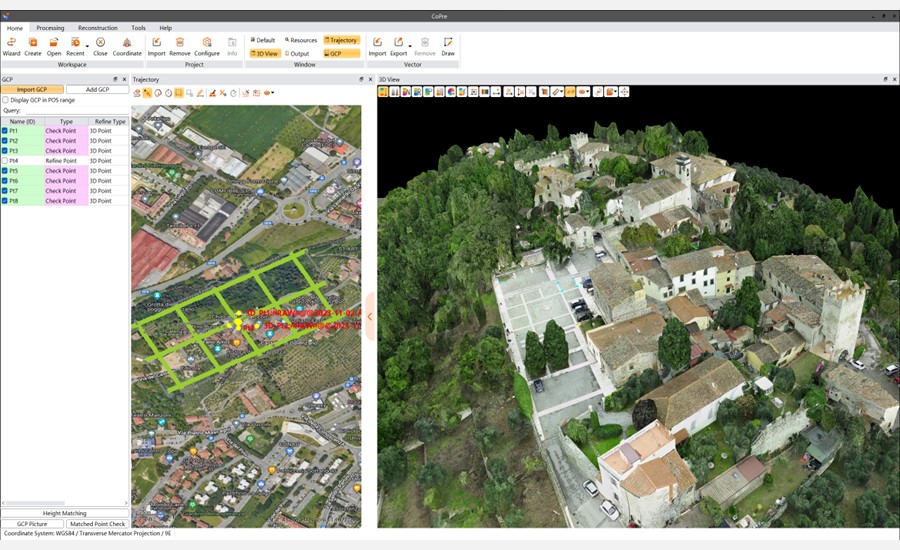This screenshot has width=900, height=550.
Task: Expand the Export dropdown arrow
Action: (410, 46)
